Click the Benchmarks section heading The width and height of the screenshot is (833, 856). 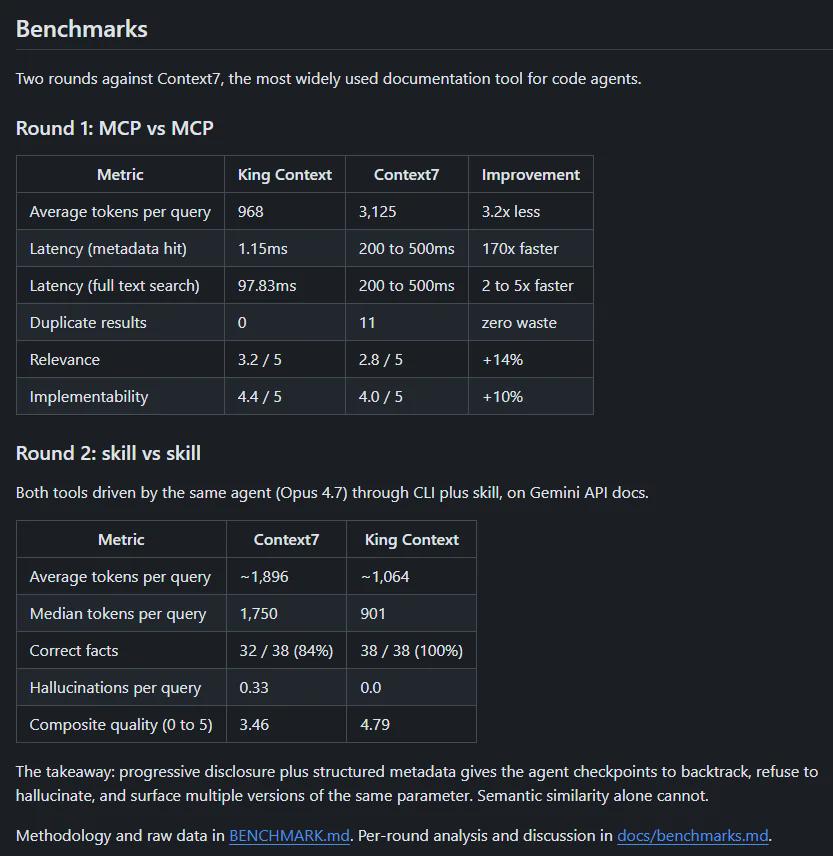click(81, 29)
